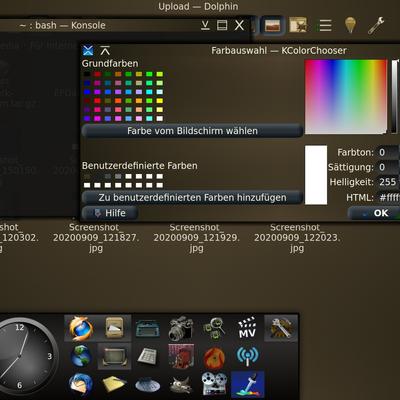Open the wrench and screwdriver settings icon in dock

pos(281,328)
